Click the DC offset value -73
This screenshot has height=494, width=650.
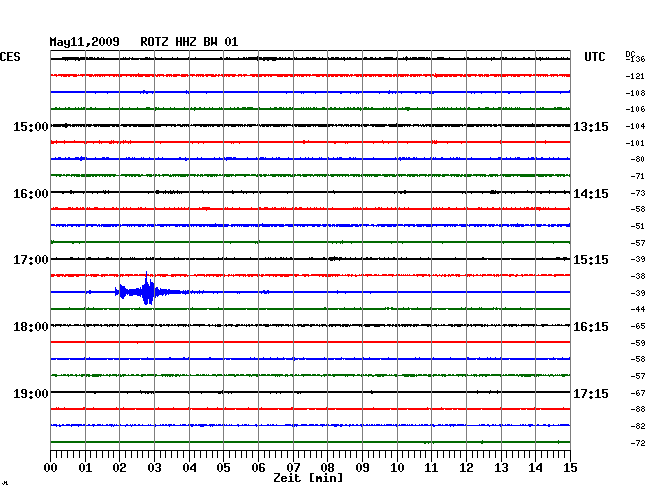tap(638, 193)
